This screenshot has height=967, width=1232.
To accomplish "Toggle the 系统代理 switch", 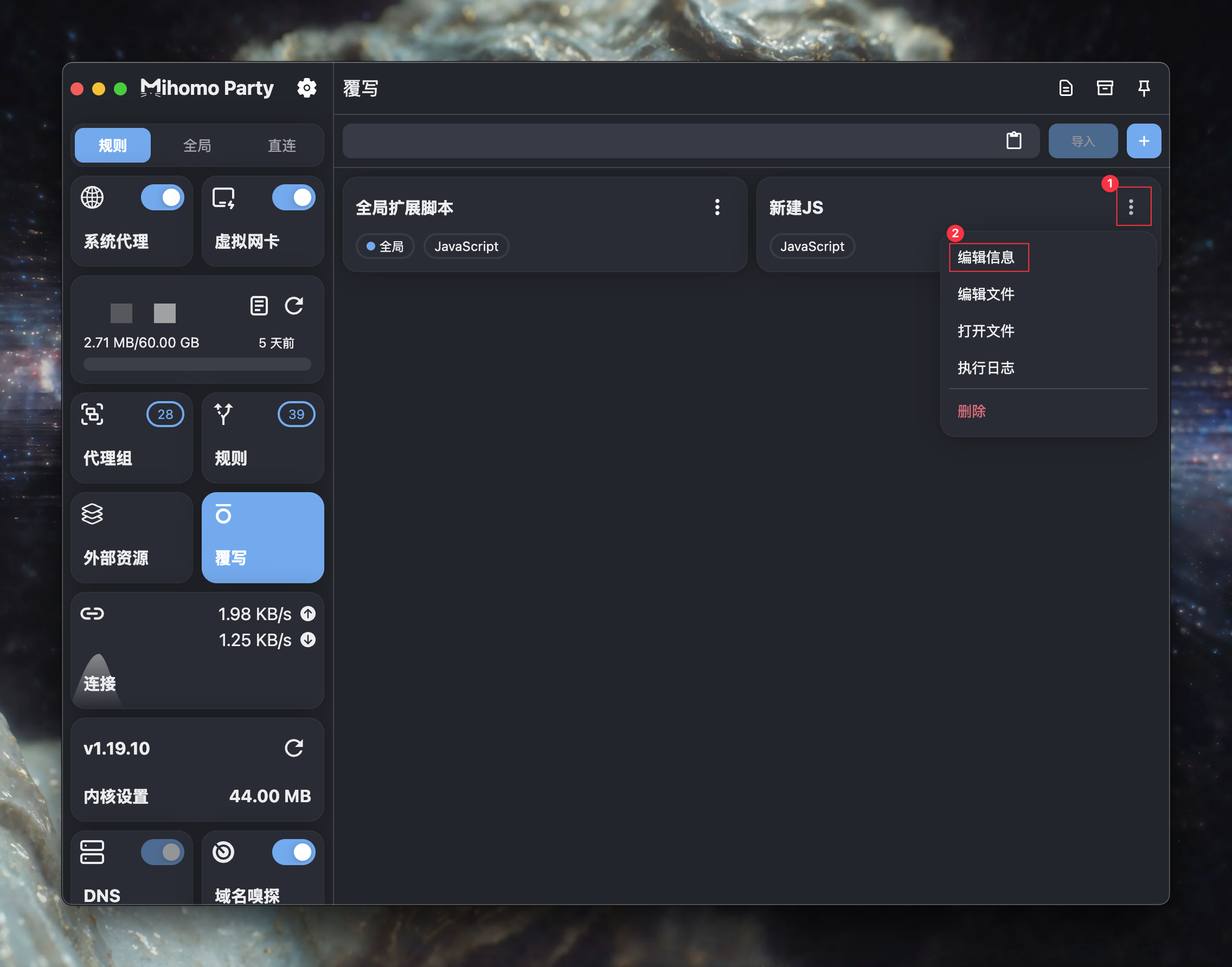I will pos(162,198).
